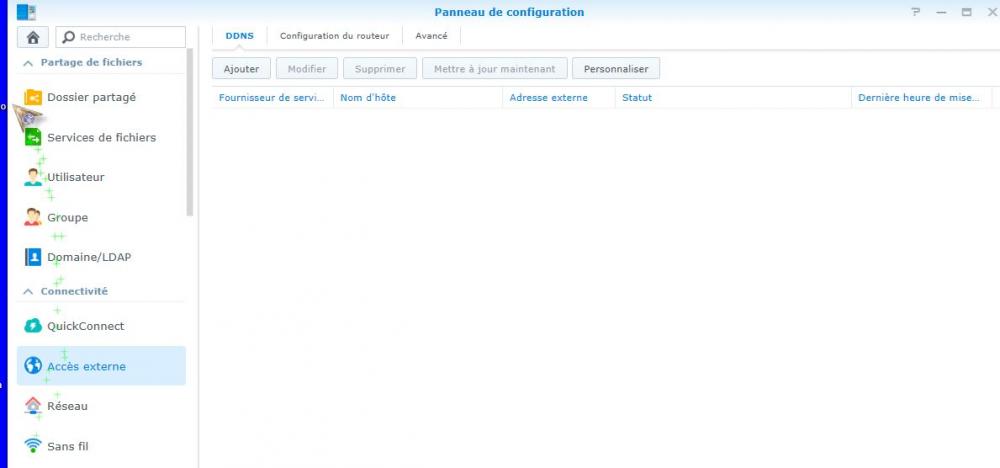Focus the Recherche search field
1000x468 pixels.
click(x=121, y=37)
